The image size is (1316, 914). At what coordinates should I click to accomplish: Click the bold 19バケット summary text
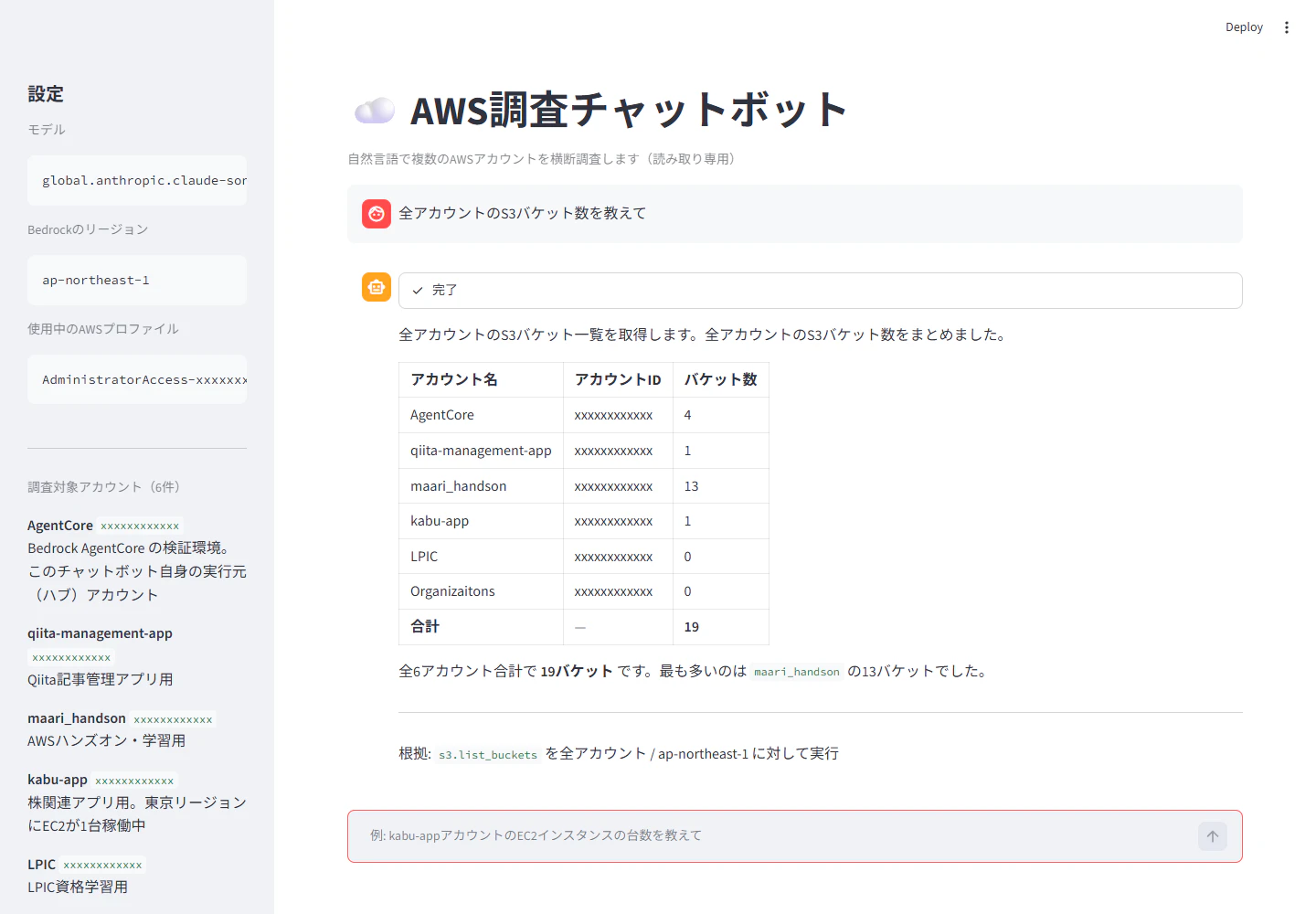tap(577, 671)
